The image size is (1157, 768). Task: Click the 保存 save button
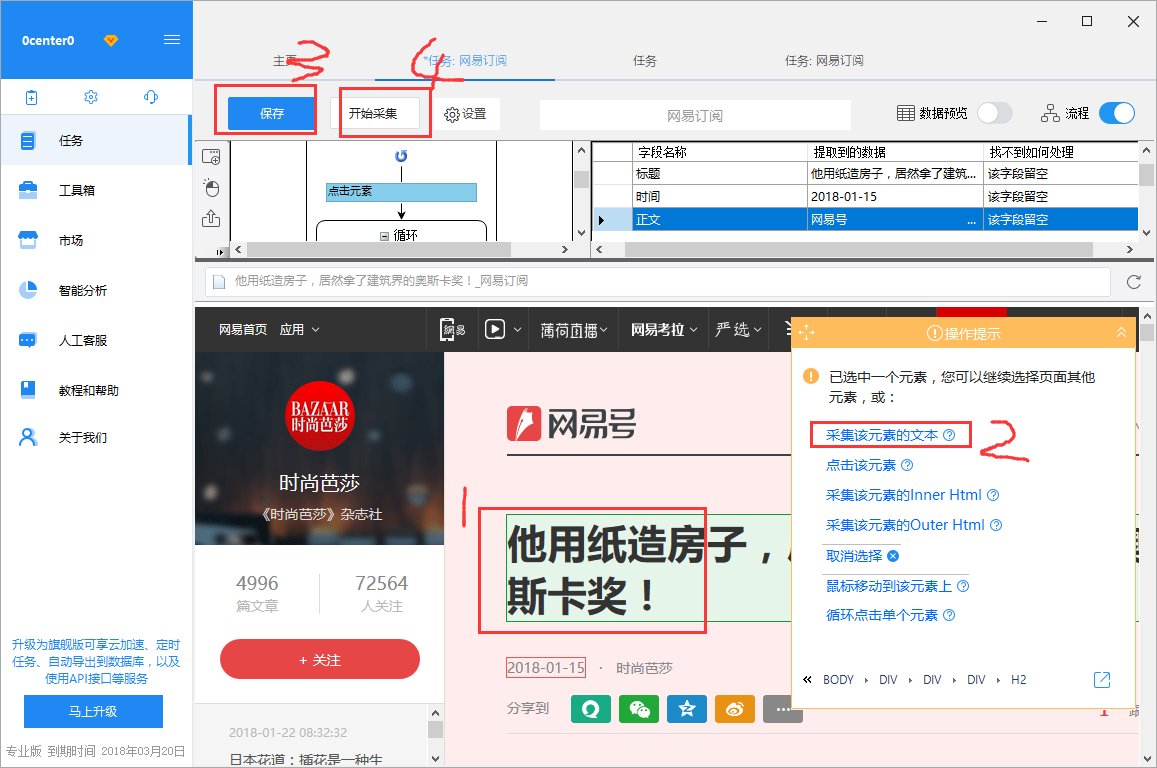pos(272,114)
